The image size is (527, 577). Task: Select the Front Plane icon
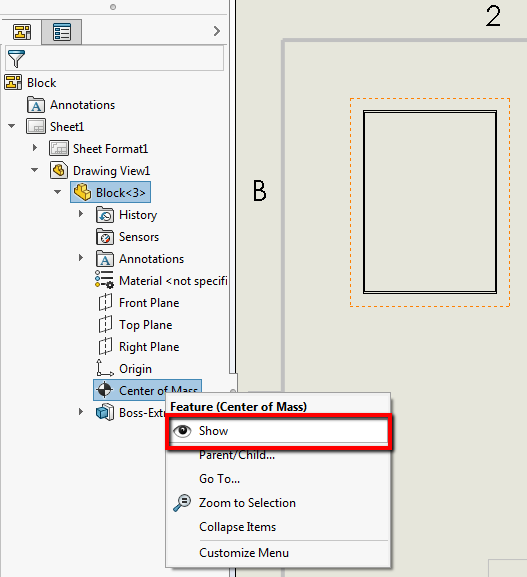(105, 302)
